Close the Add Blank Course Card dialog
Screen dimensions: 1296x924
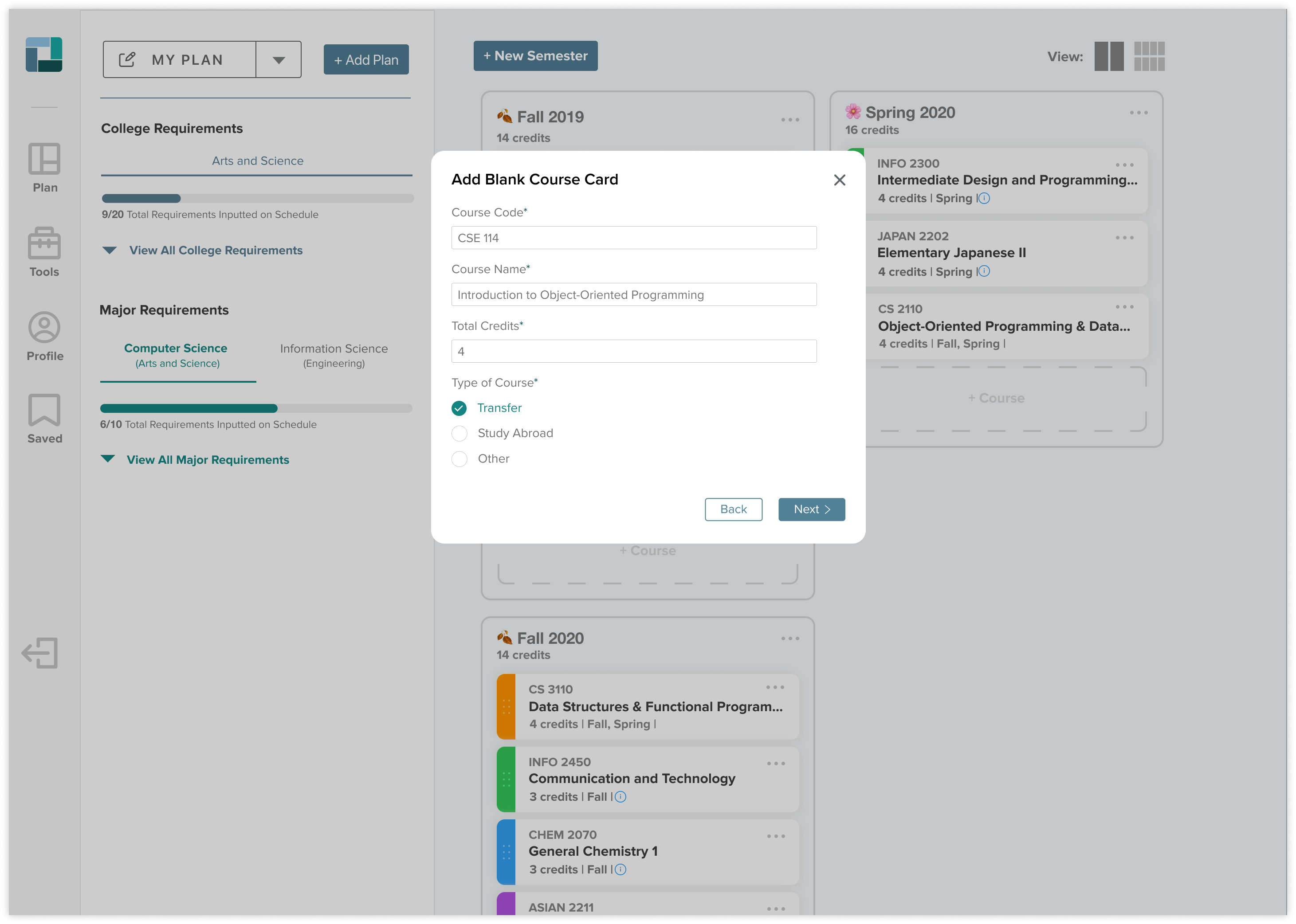[x=839, y=180]
